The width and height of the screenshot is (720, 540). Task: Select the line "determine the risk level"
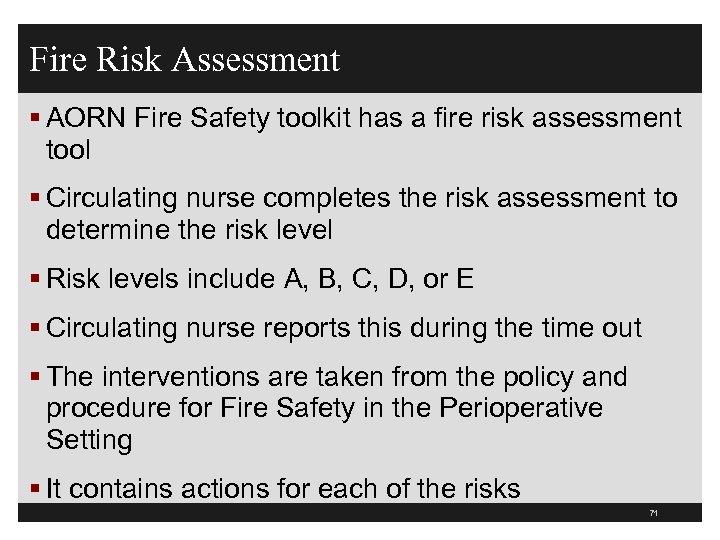click(x=189, y=230)
